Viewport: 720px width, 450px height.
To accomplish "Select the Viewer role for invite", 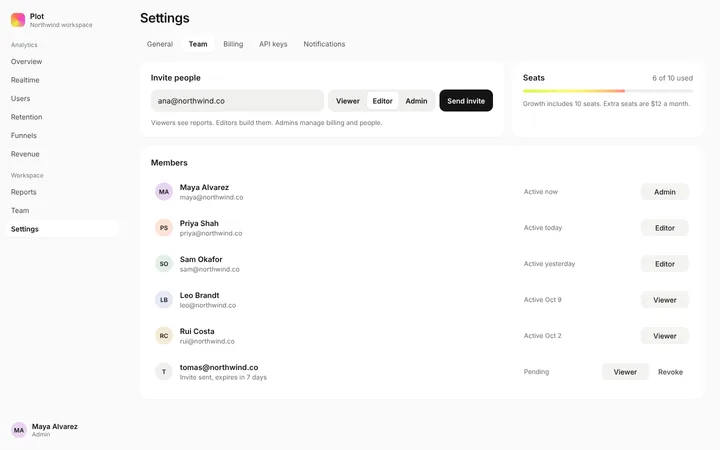I will tap(348, 101).
